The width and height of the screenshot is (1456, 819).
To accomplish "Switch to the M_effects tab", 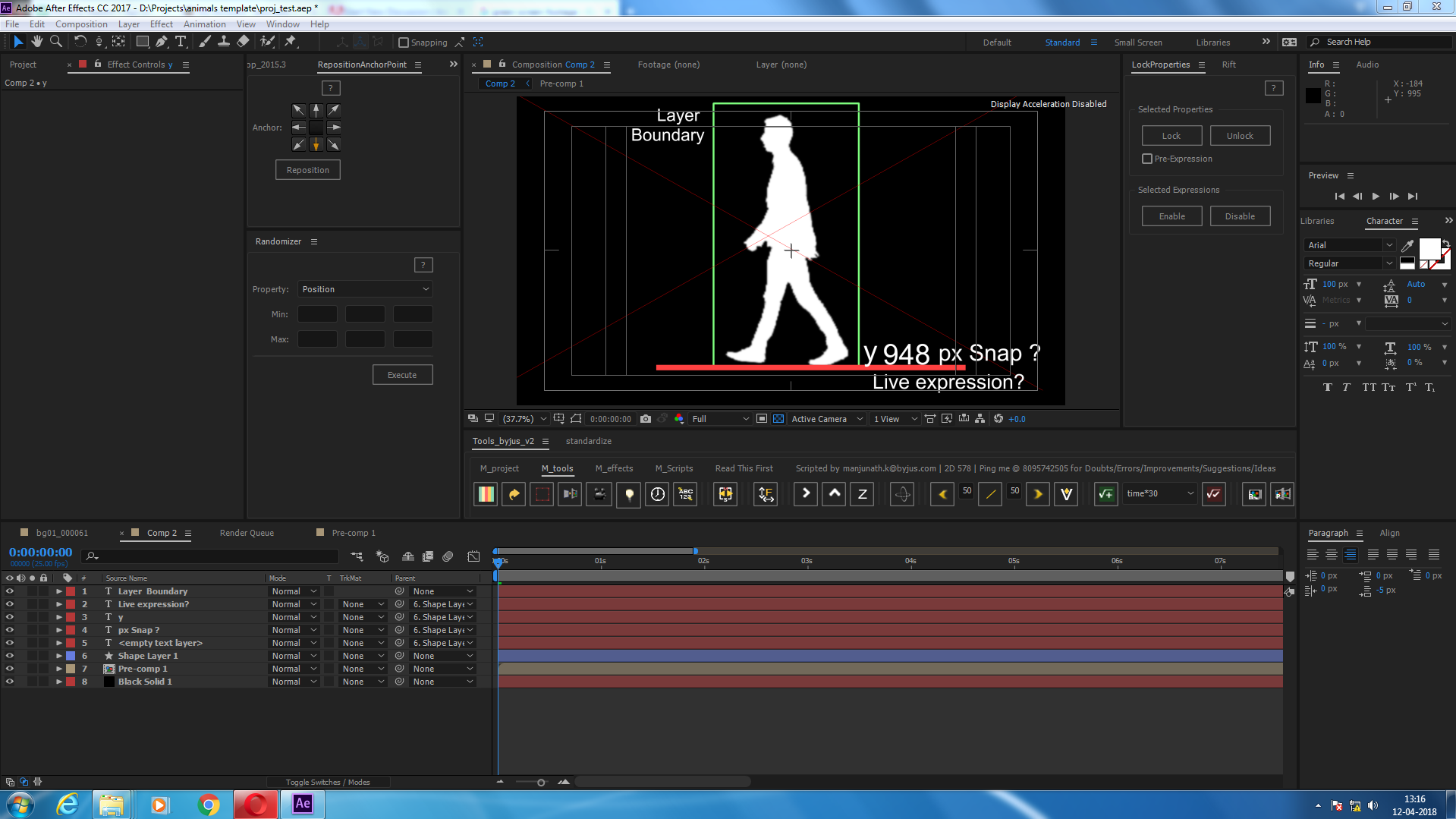I will (614, 468).
